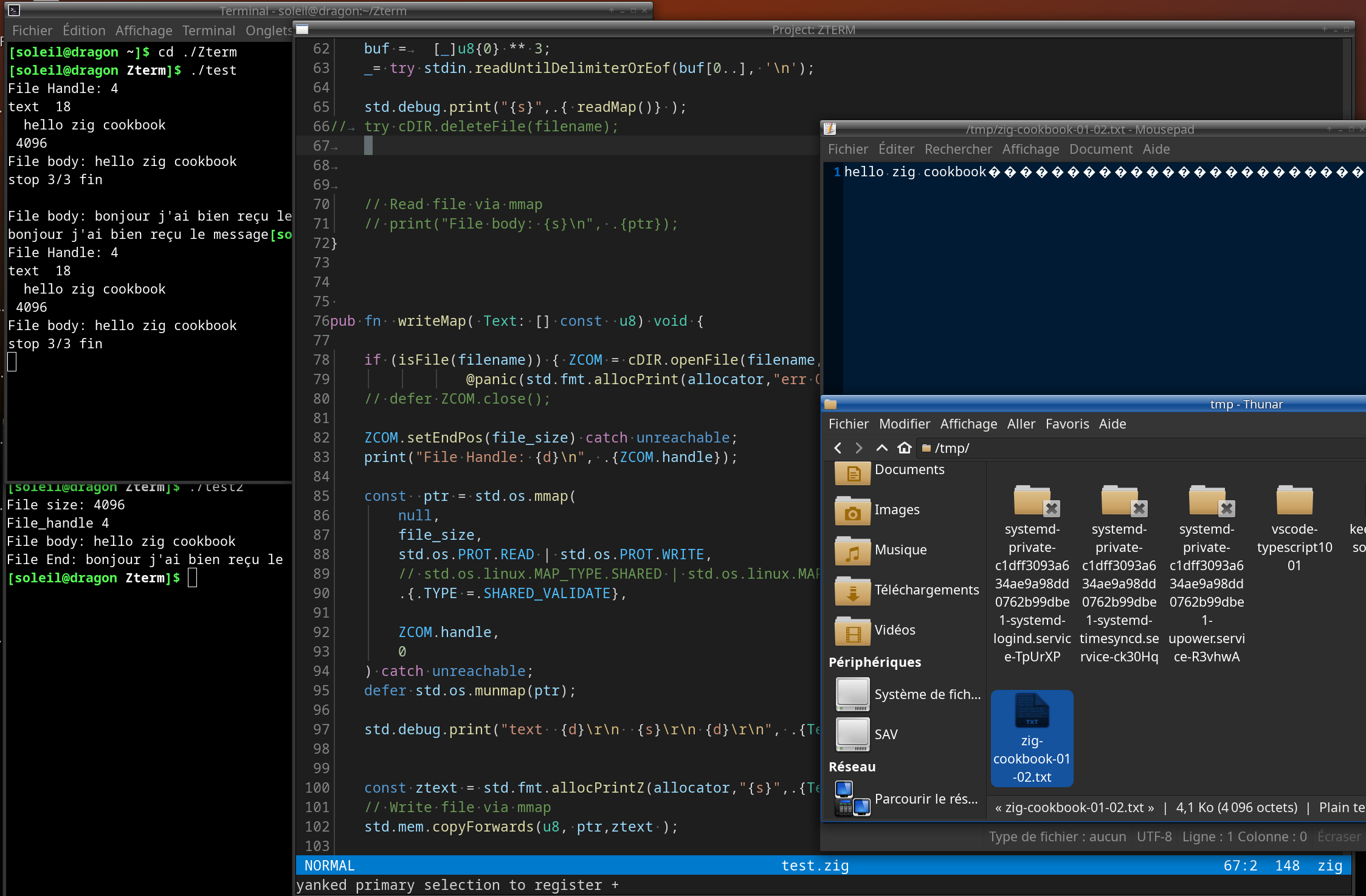The height and width of the screenshot is (896, 1366).
Task: Select systemd-private logind.service folder
Action: tap(1032, 574)
